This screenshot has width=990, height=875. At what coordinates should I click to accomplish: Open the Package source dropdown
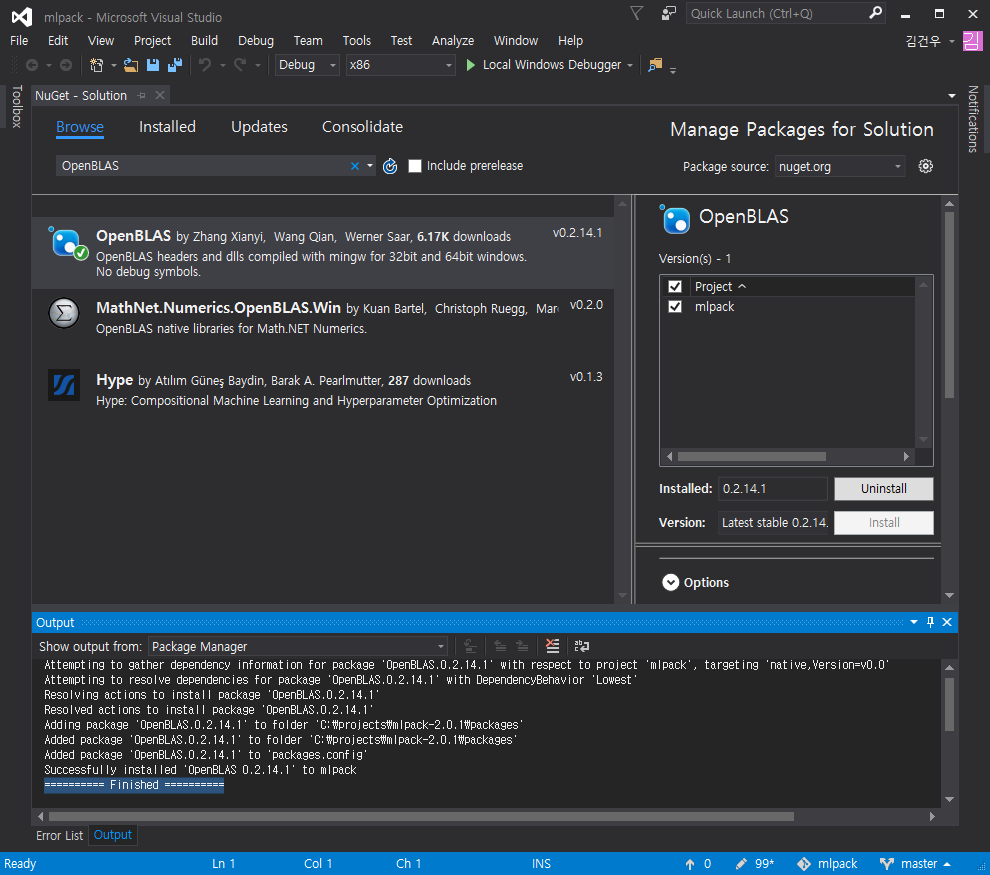[x=841, y=167]
